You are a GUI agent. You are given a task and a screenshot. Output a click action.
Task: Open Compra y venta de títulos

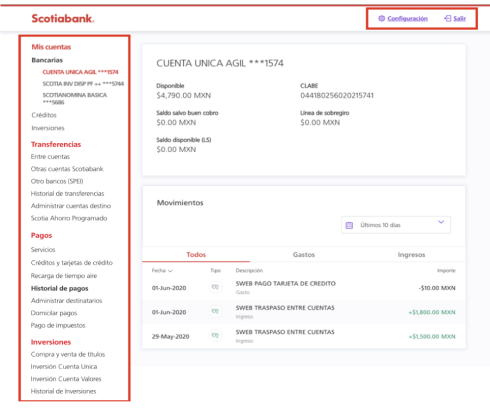tap(68, 354)
